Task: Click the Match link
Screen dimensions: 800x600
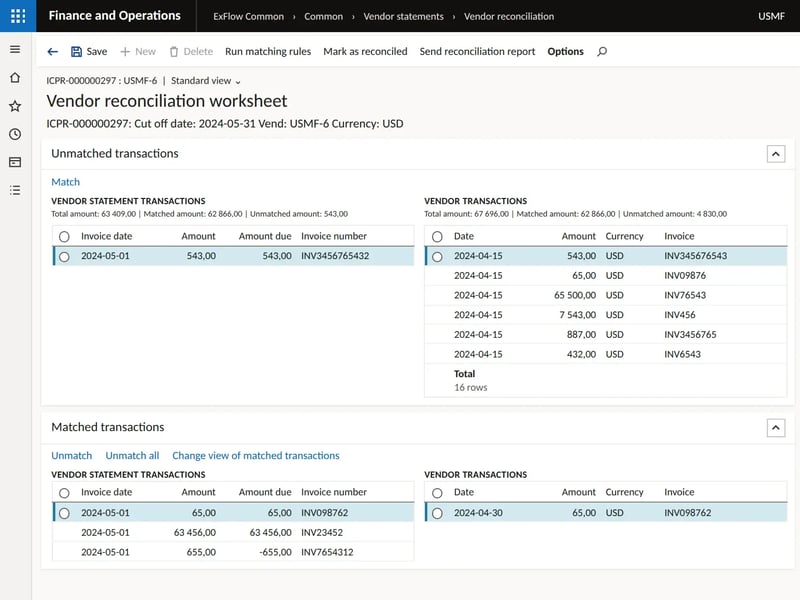Action: [x=65, y=182]
